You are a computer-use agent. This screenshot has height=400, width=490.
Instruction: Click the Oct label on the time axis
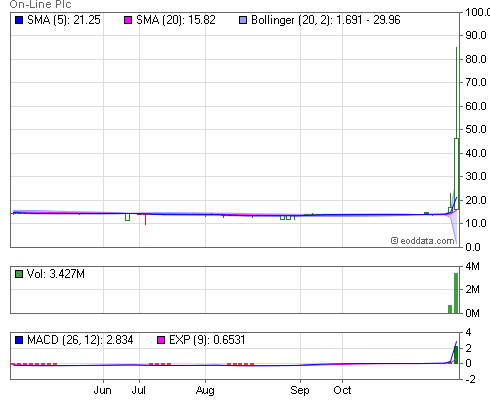coord(342,390)
